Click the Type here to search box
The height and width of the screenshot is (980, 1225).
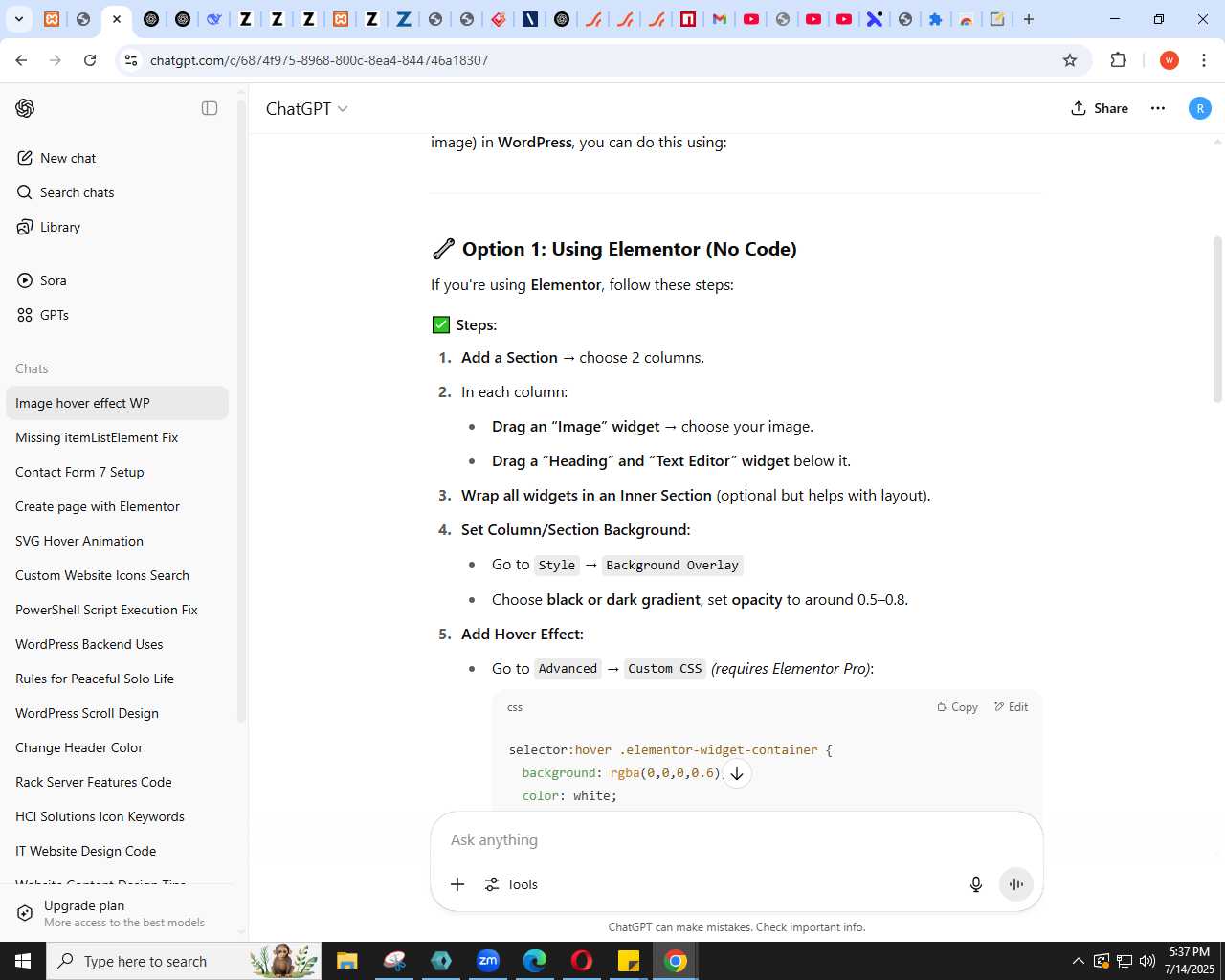(184, 961)
